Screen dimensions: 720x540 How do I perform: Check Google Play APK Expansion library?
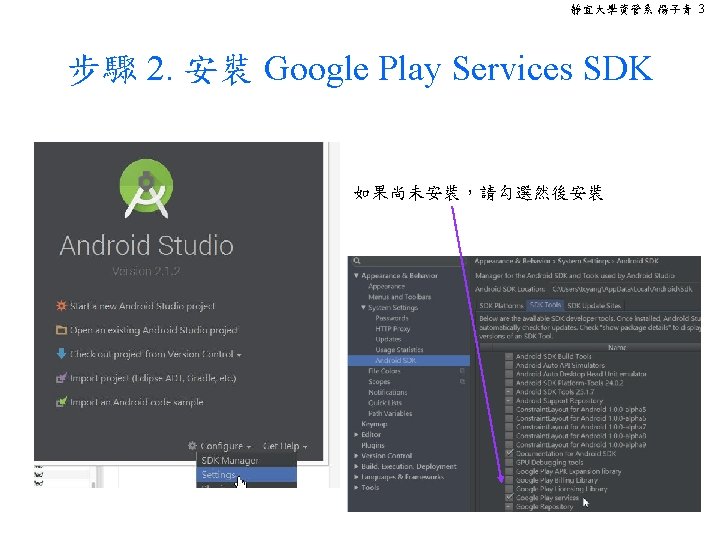(x=509, y=471)
